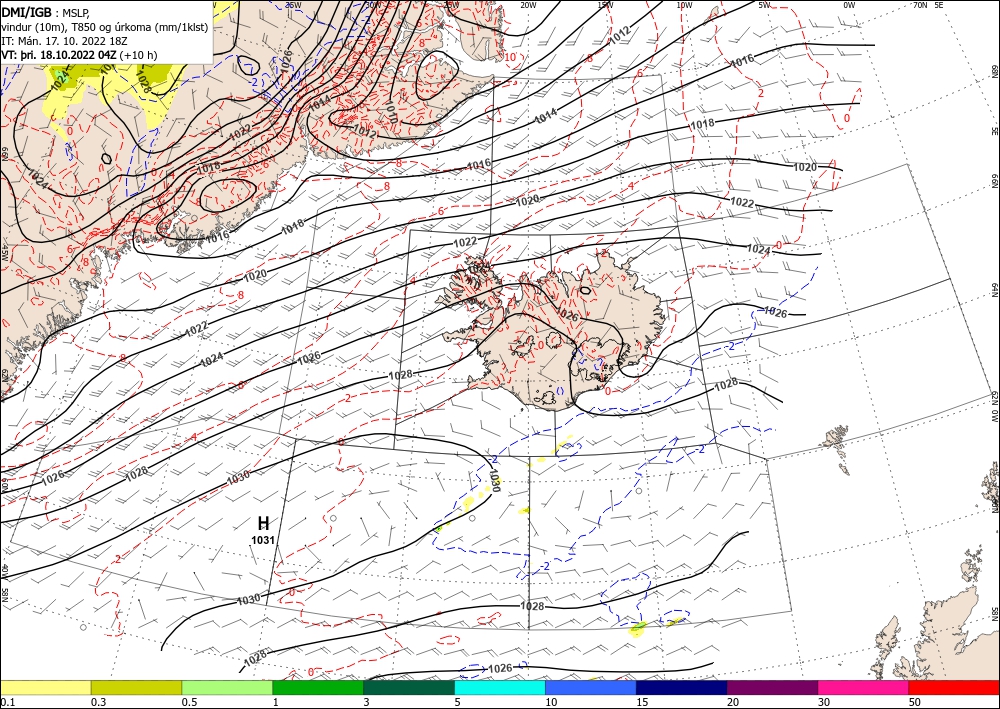Click the 1010 isobar label
The width and height of the screenshot is (1000, 709).
(x=391, y=112)
